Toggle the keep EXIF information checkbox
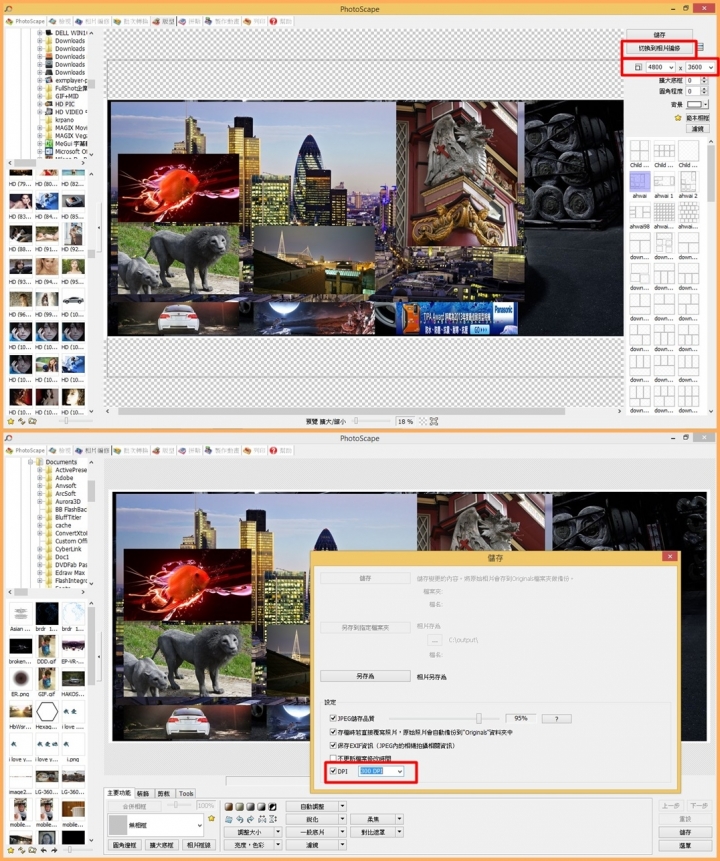Screen dimensions: 720x861 333,745
